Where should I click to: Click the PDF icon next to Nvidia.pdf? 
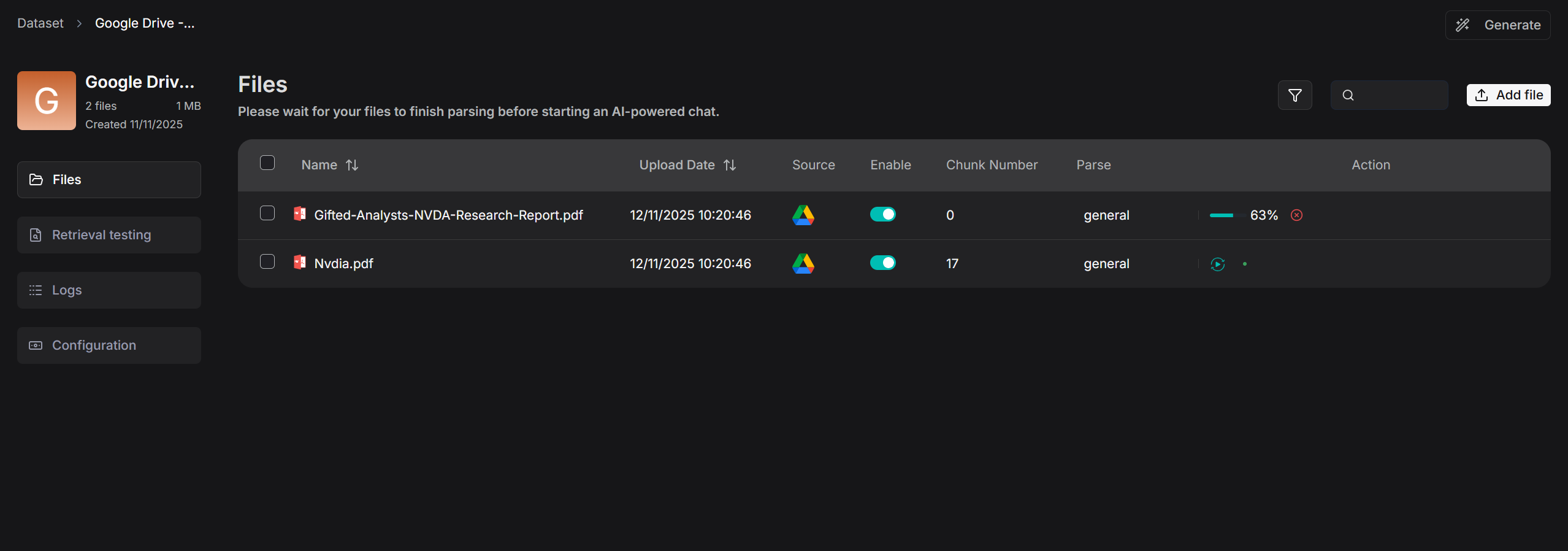[x=300, y=263]
